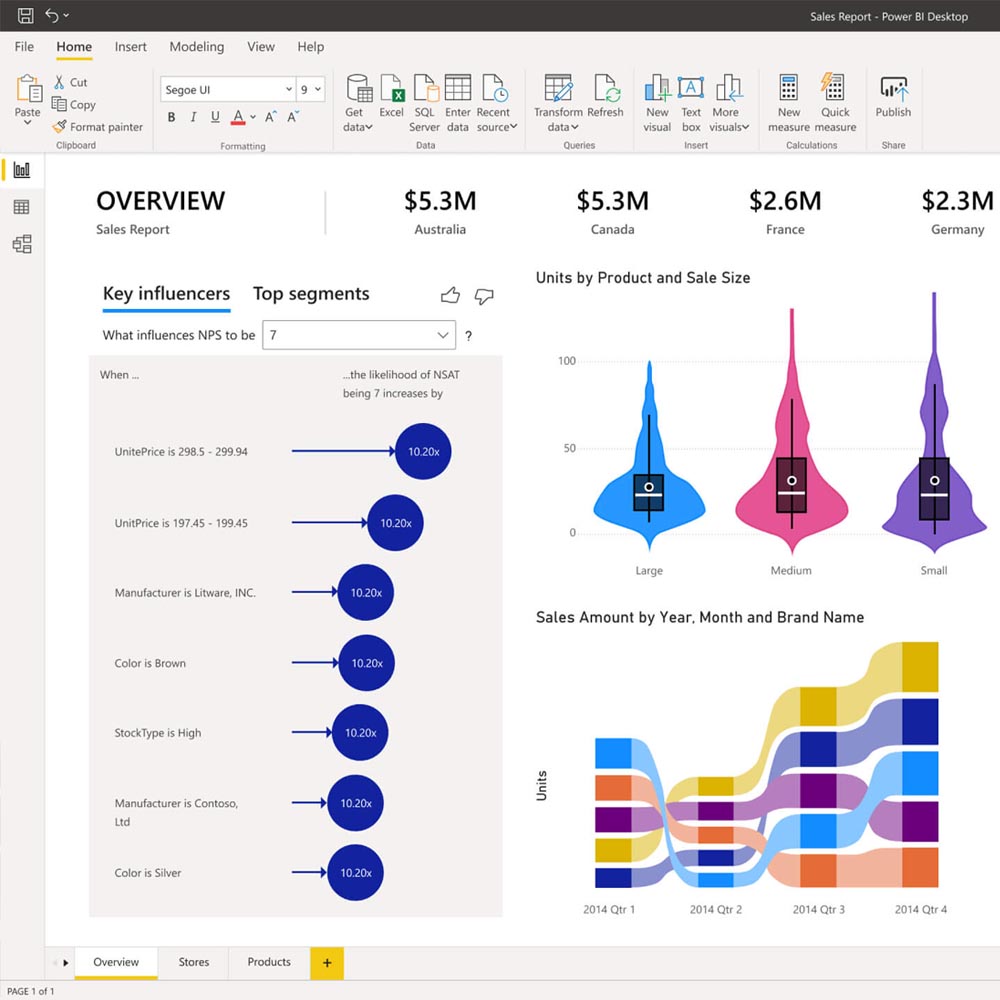Click the Publish icon
1000x1000 pixels.
point(893,89)
